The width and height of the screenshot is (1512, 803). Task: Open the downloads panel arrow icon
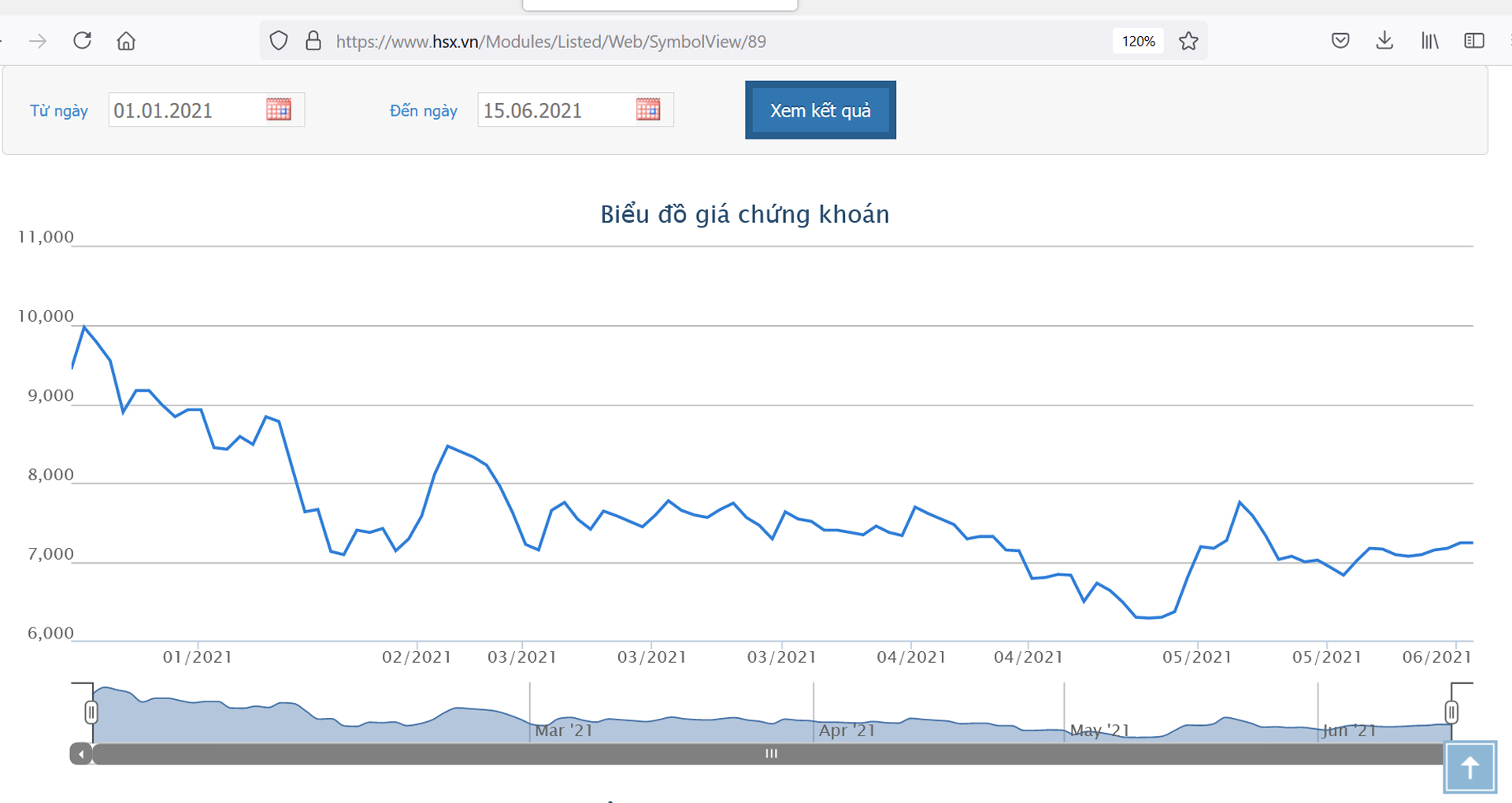tap(1384, 41)
